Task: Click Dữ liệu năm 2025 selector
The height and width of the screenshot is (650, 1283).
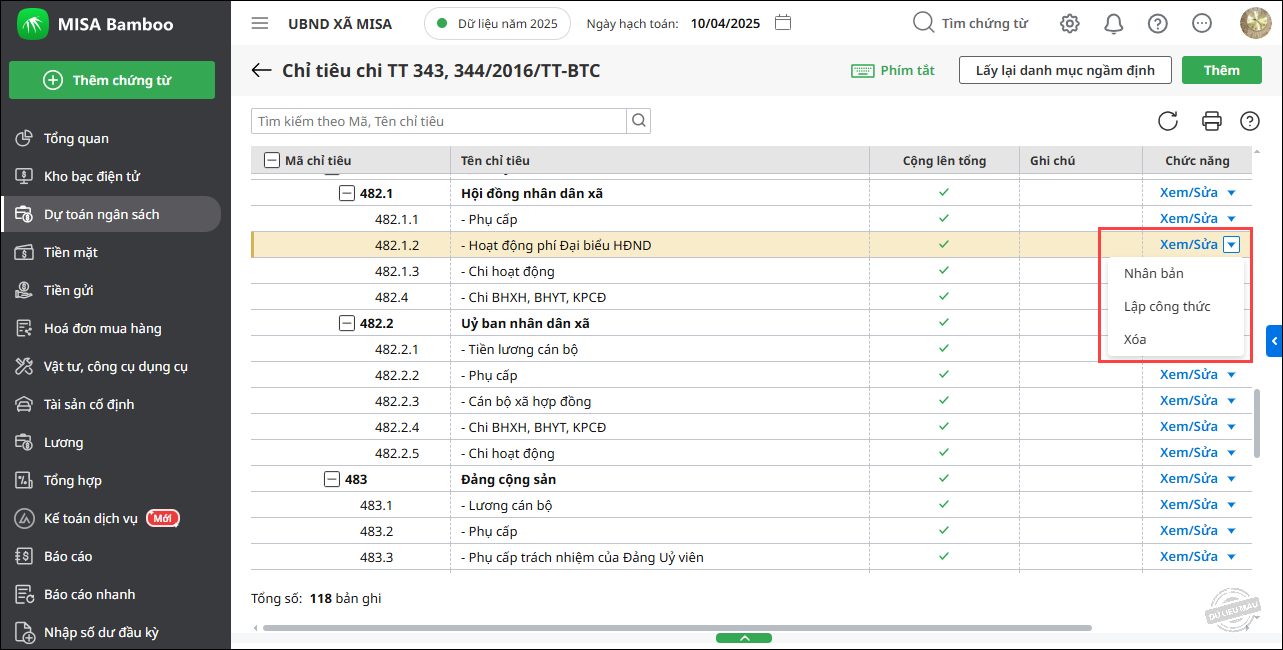Action: point(497,23)
